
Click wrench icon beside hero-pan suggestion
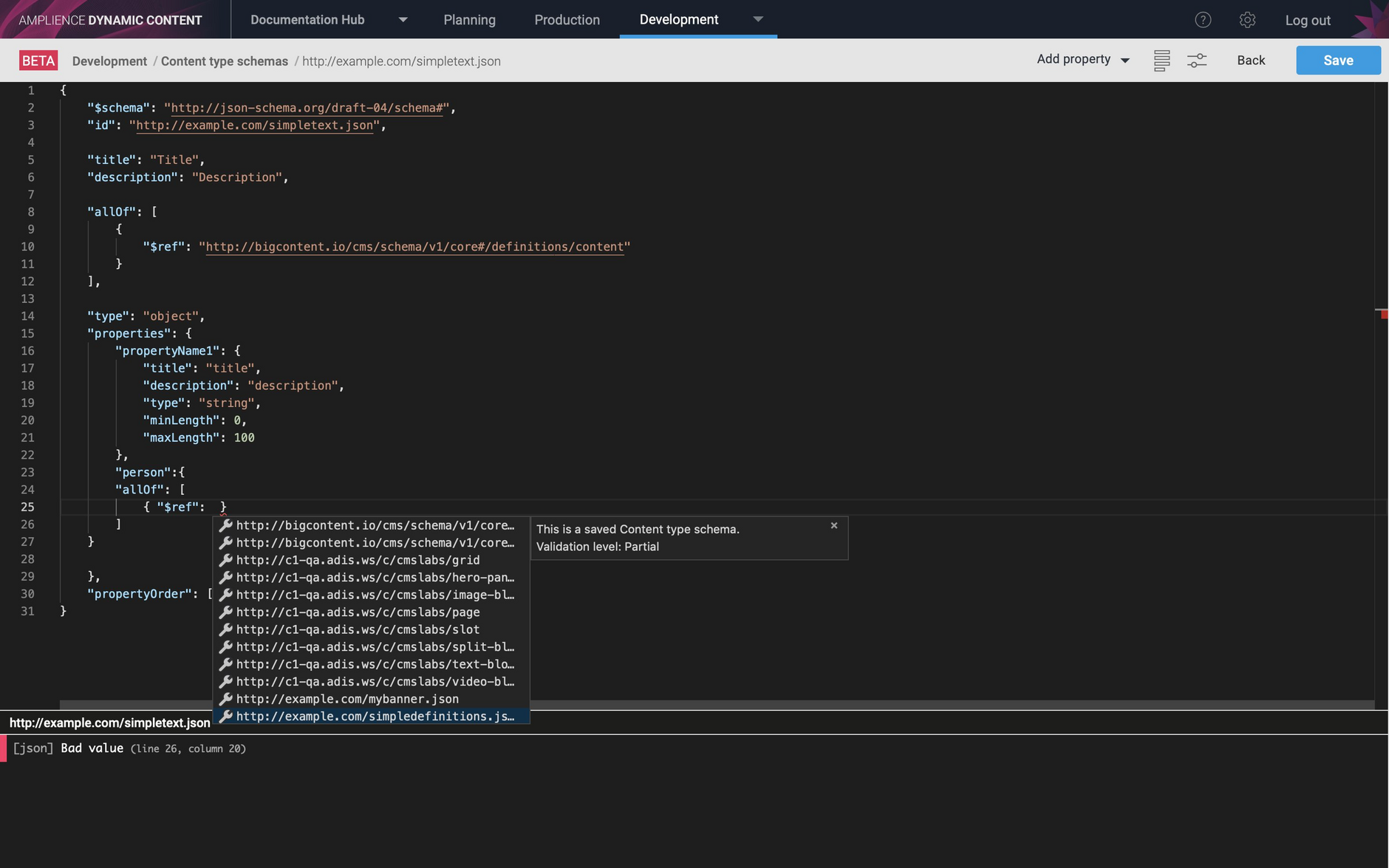click(x=226, y=577)
